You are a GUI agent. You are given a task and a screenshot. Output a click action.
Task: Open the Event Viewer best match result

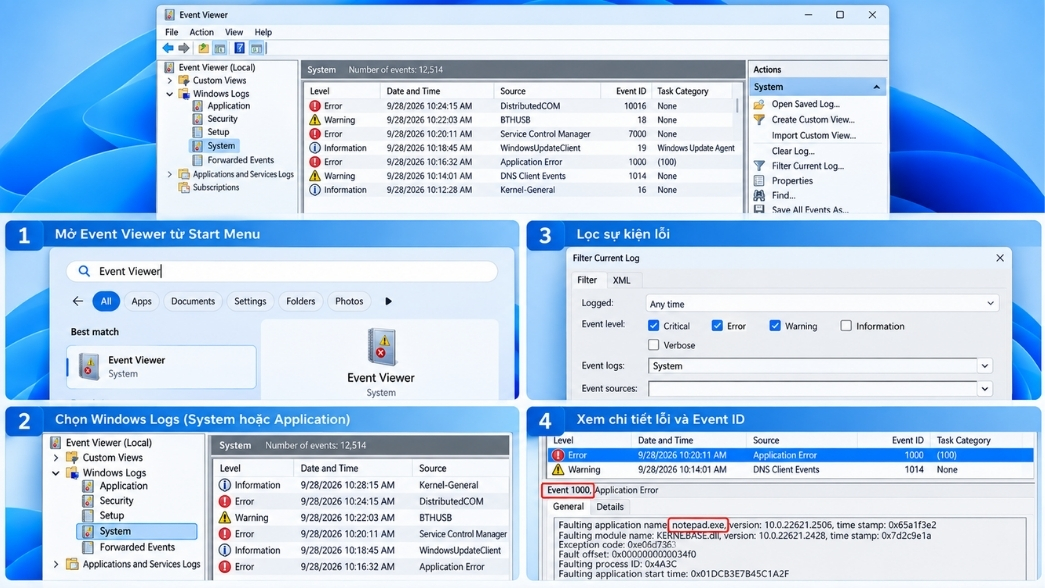[161, 367]
